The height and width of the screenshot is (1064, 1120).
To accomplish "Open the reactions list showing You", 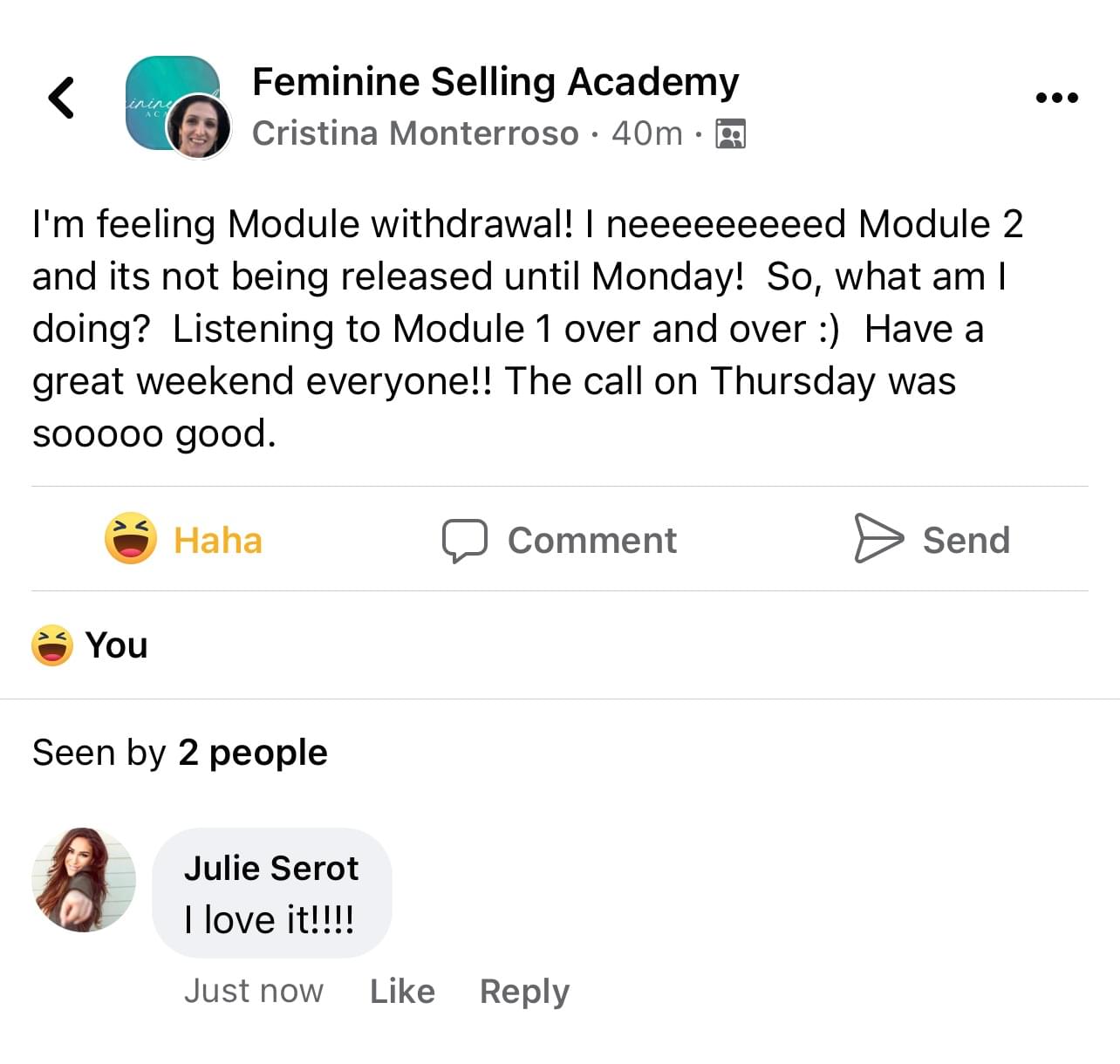I will click(116, 645).
